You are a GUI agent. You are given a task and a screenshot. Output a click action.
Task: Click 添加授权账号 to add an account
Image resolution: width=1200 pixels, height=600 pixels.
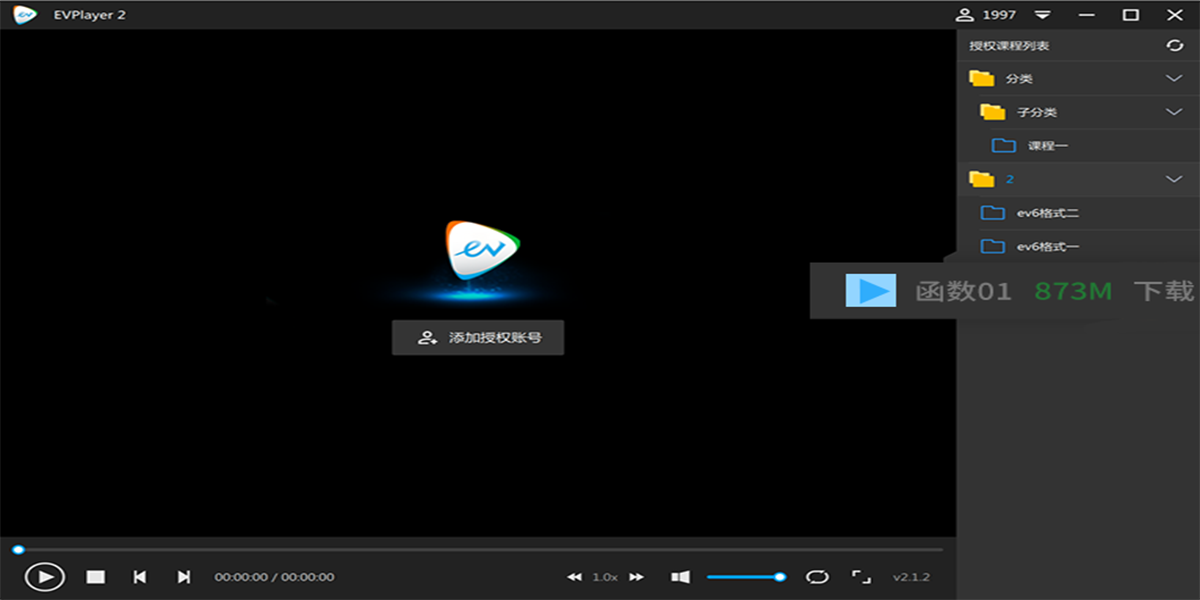478,337
